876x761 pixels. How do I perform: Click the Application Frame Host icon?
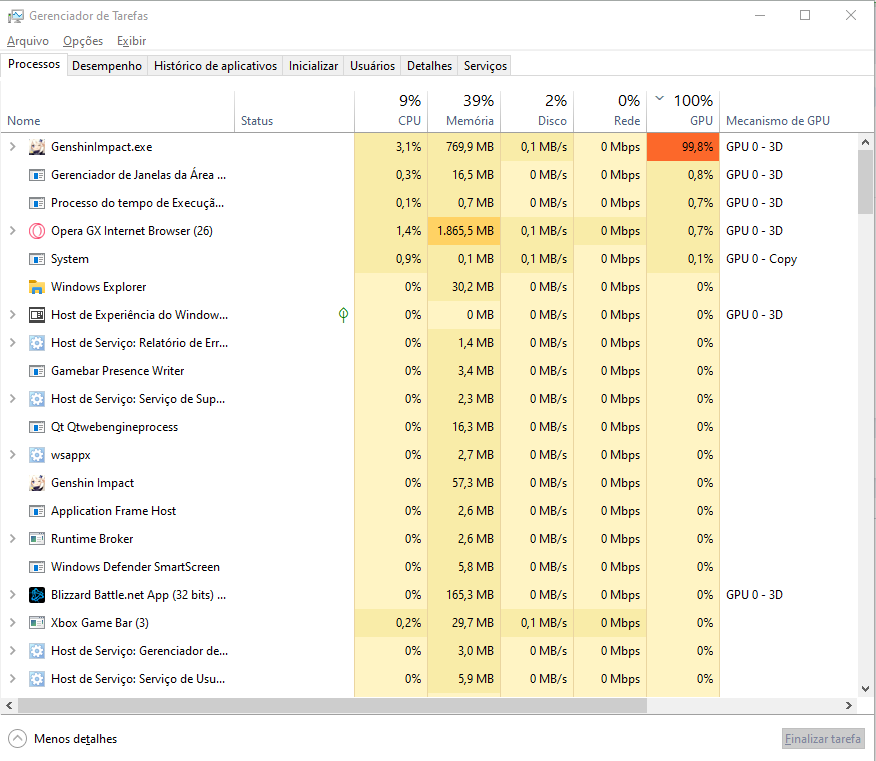(x=37, y=511)
